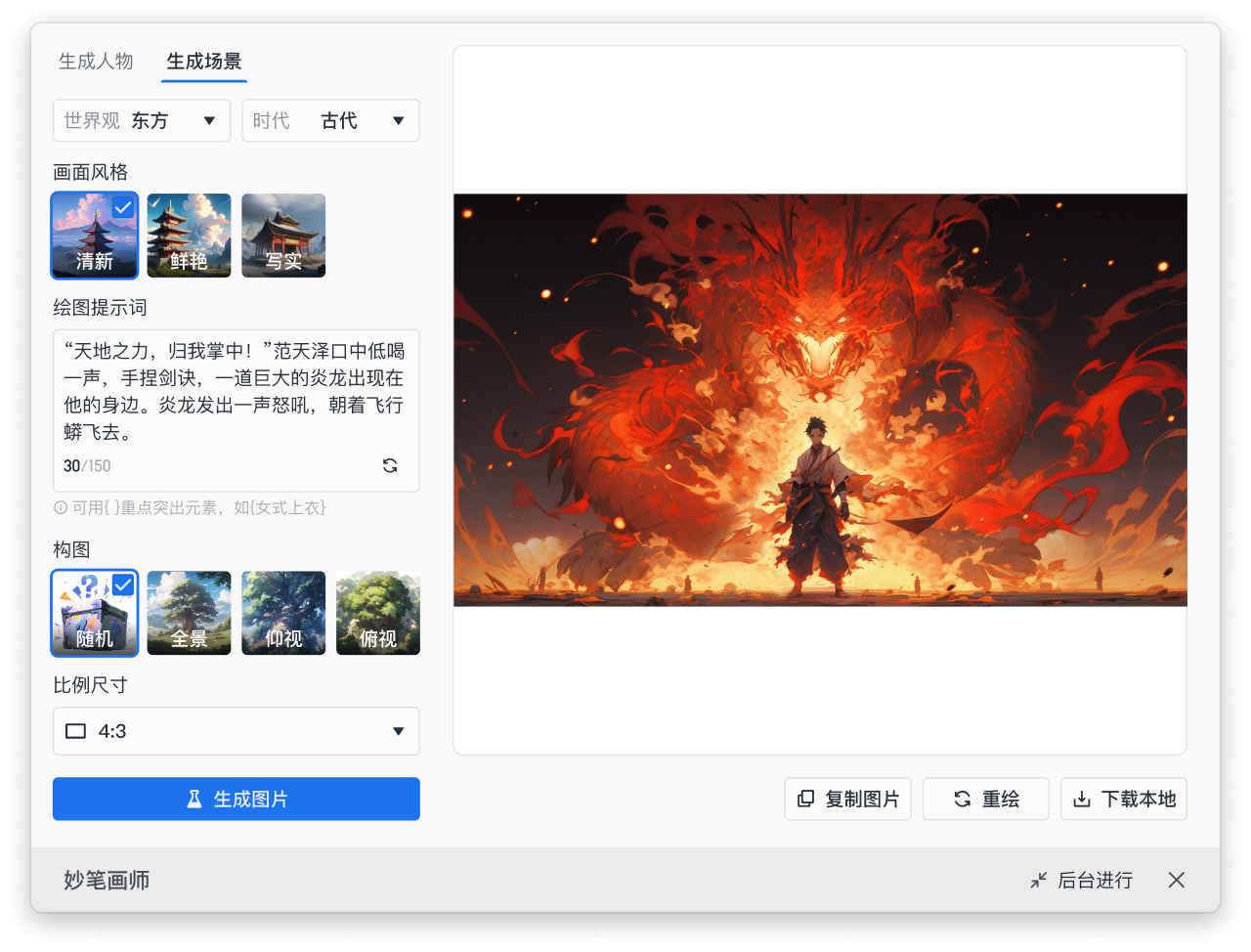
Task: Click the download icon beside 下载本地
Action: [1082, 799]
